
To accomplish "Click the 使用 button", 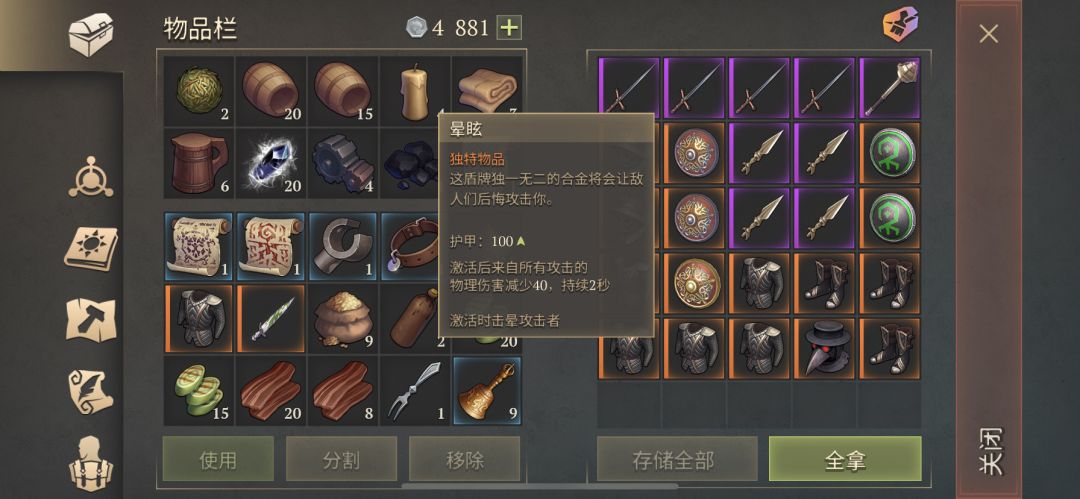I will 218,459.
